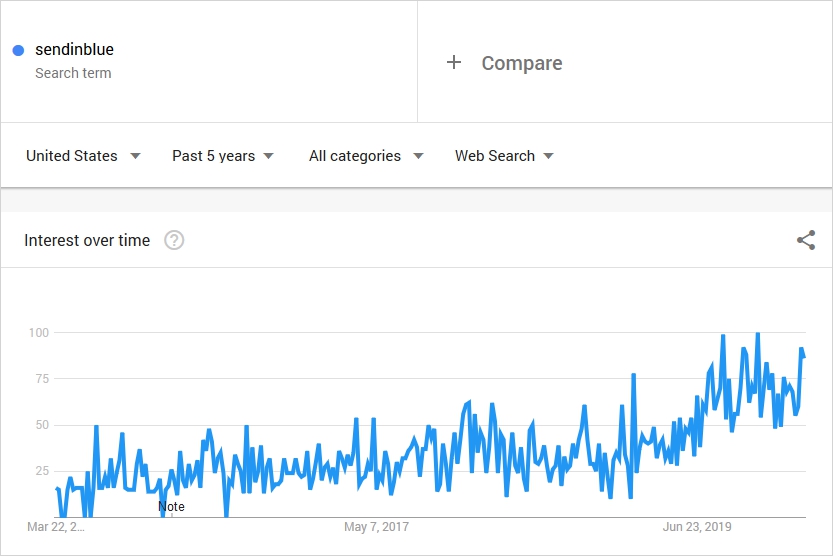The width and height of the screenshot is (833, 556).
Task: Edit the sendinblue search term
Action: 75,49
